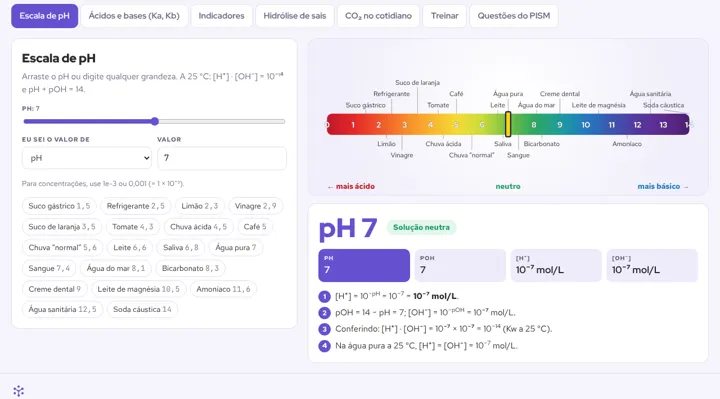Click the Suco de laranja scale label
720x399 pixels.
pos(417,83)
